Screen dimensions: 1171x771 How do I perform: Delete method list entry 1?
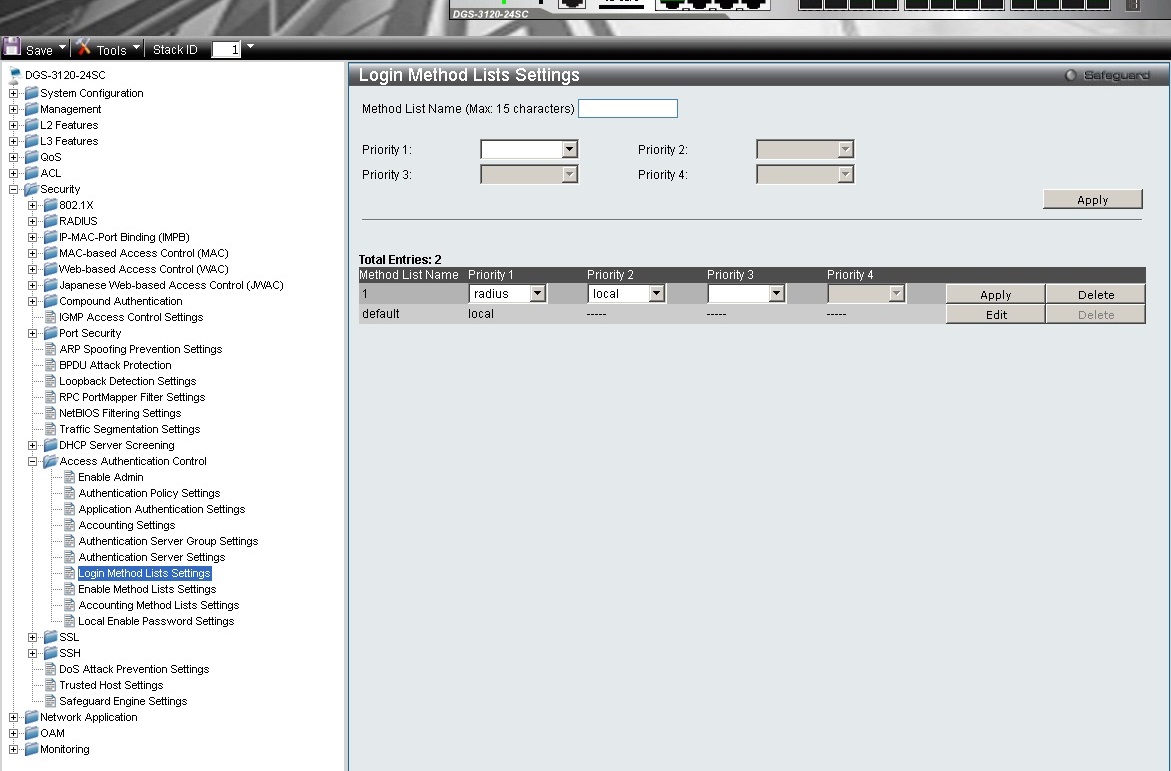1095,294
